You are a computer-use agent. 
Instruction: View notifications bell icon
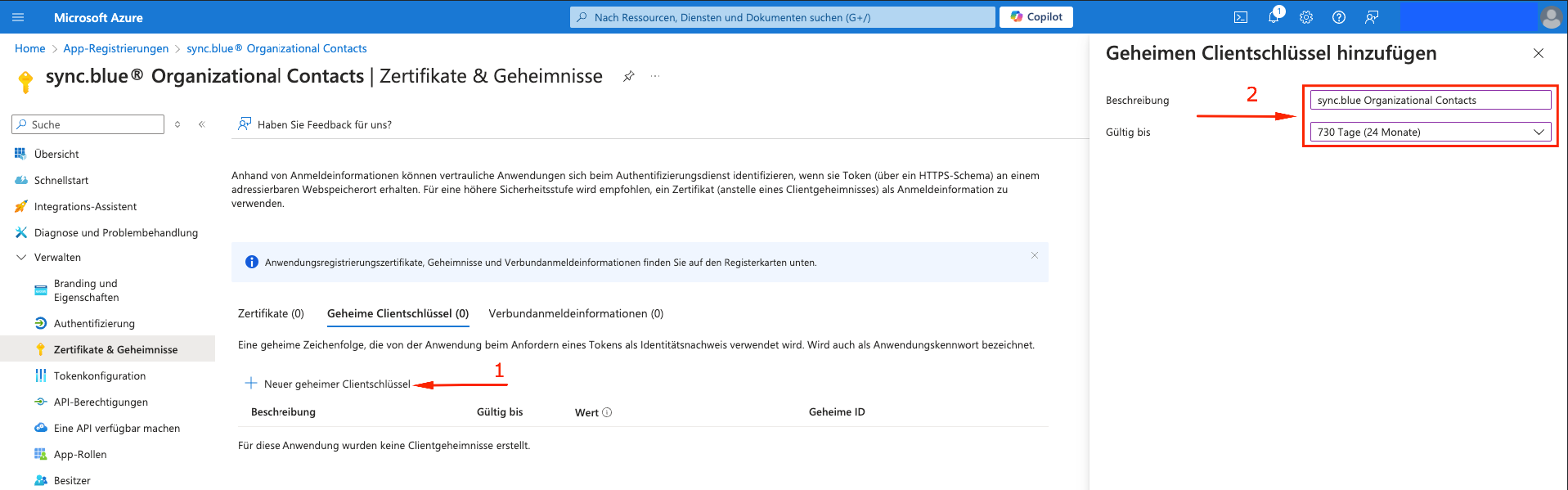point(1274,17)
